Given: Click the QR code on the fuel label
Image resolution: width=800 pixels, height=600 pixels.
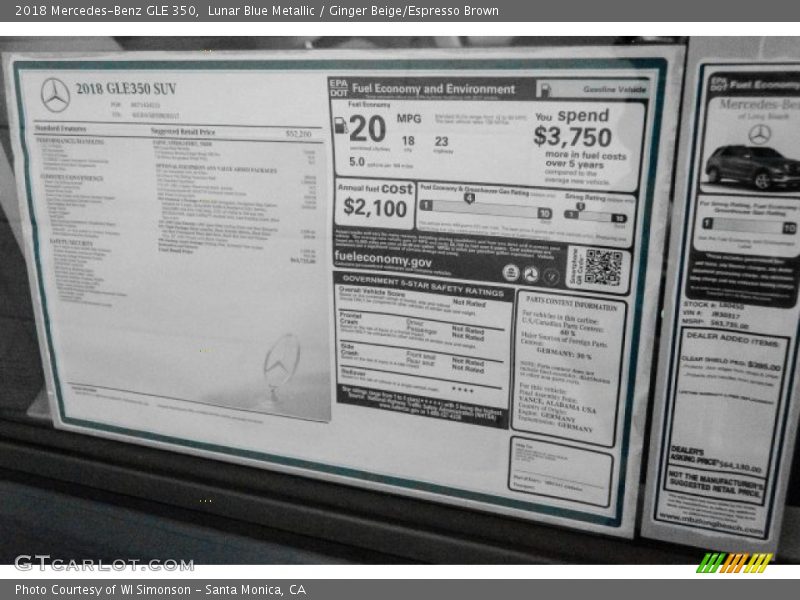Looking at the screenshot, I should point(603,267).
